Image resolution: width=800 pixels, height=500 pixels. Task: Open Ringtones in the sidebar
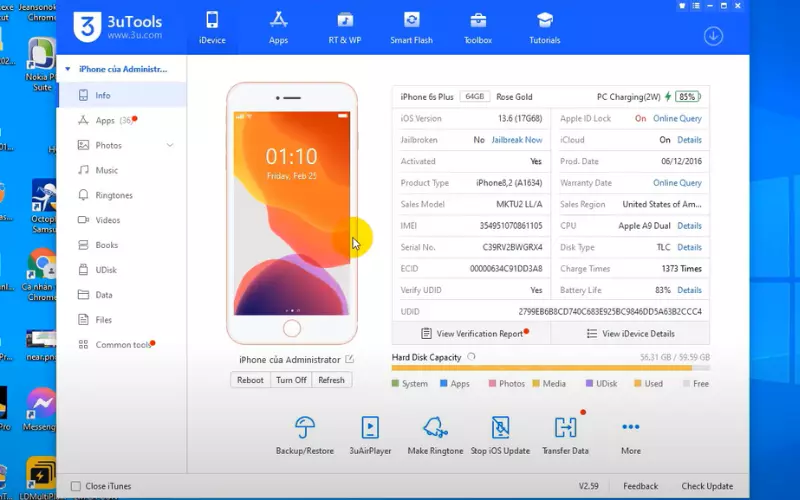[122, 195]
